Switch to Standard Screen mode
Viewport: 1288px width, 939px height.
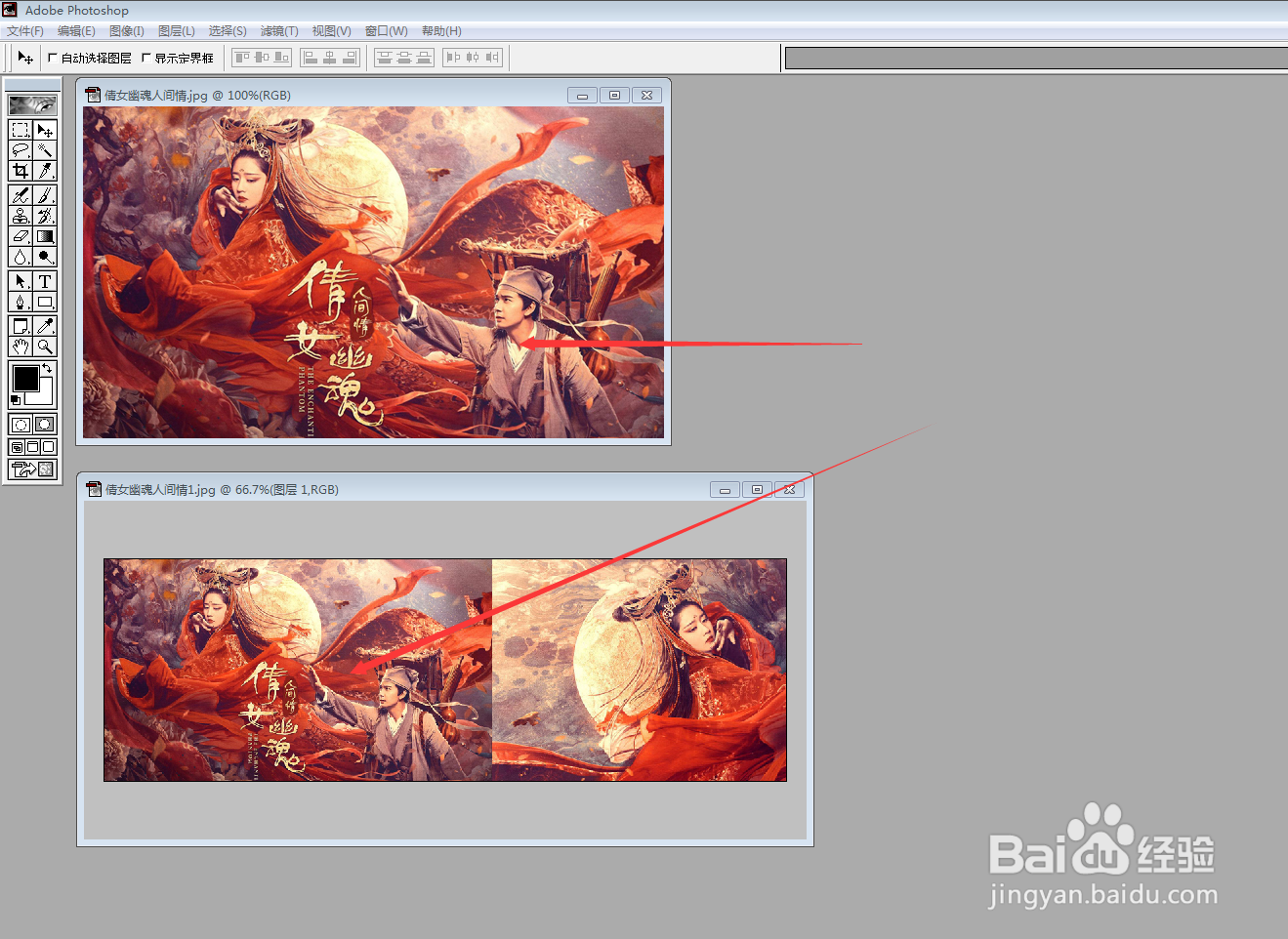[17, 447]
